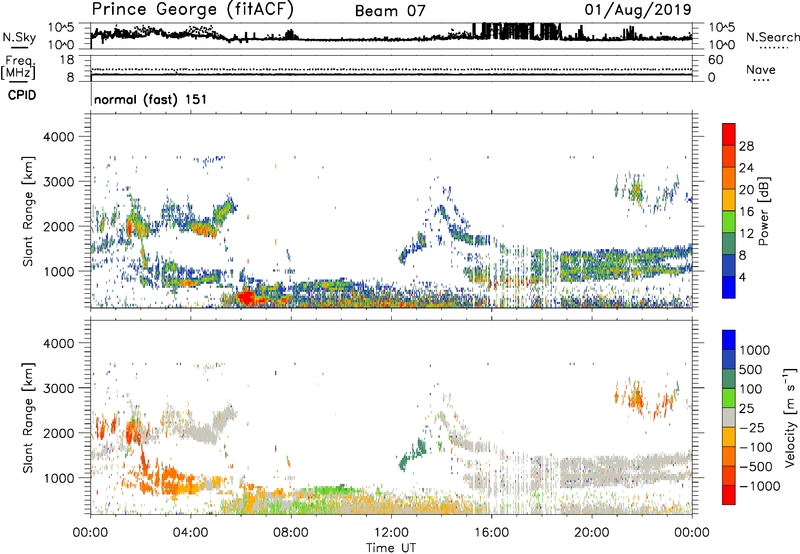Select the red top segment of the Power colorbar
Image resolution: width=800 pixels, height=554 pixels.
click(729, 134)
